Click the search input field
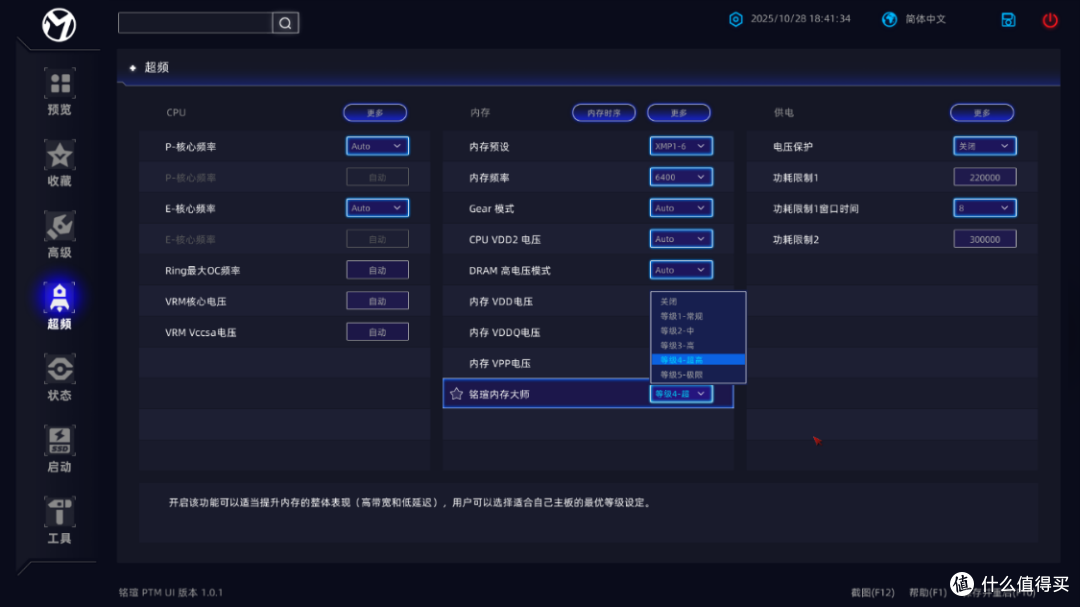Image resolution: width=1080 pixels, height=607 pixels. pyautogui.click(x=196, y=23)
